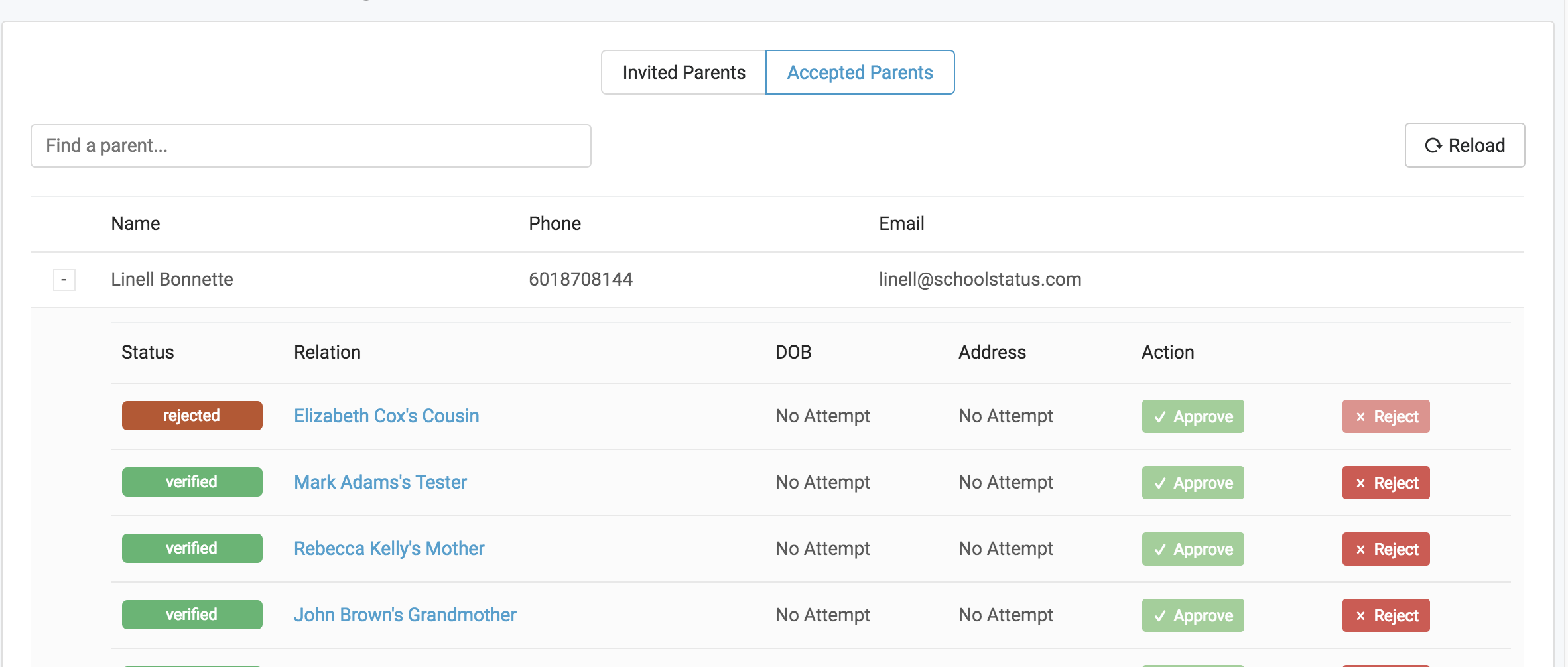Reject Rebecca Kelly's Mother relation
Image resolution: width=1568 pixels, height=667 pixels.
pyautogui.click(x=1386, y=549)
